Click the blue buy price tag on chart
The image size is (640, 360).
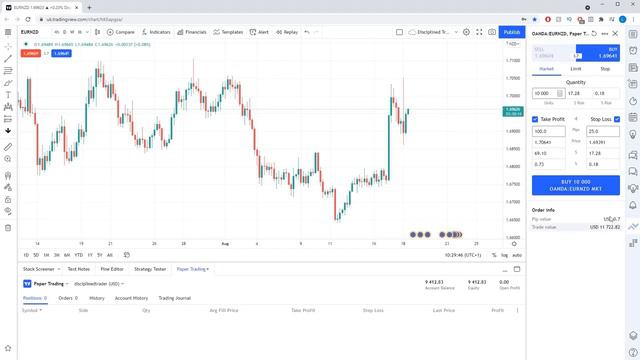click(x=61, y=53)
